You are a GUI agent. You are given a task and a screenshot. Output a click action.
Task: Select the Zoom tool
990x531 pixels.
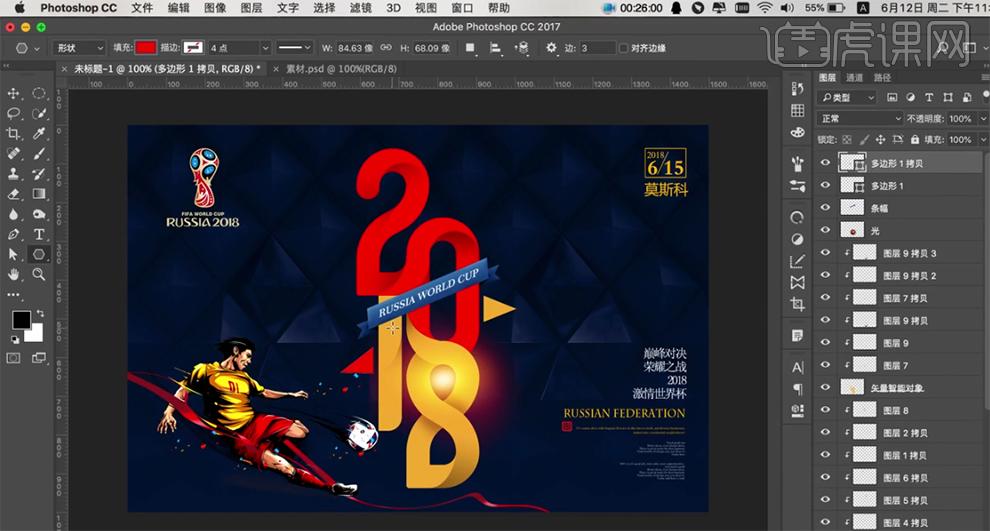[39, 274]
